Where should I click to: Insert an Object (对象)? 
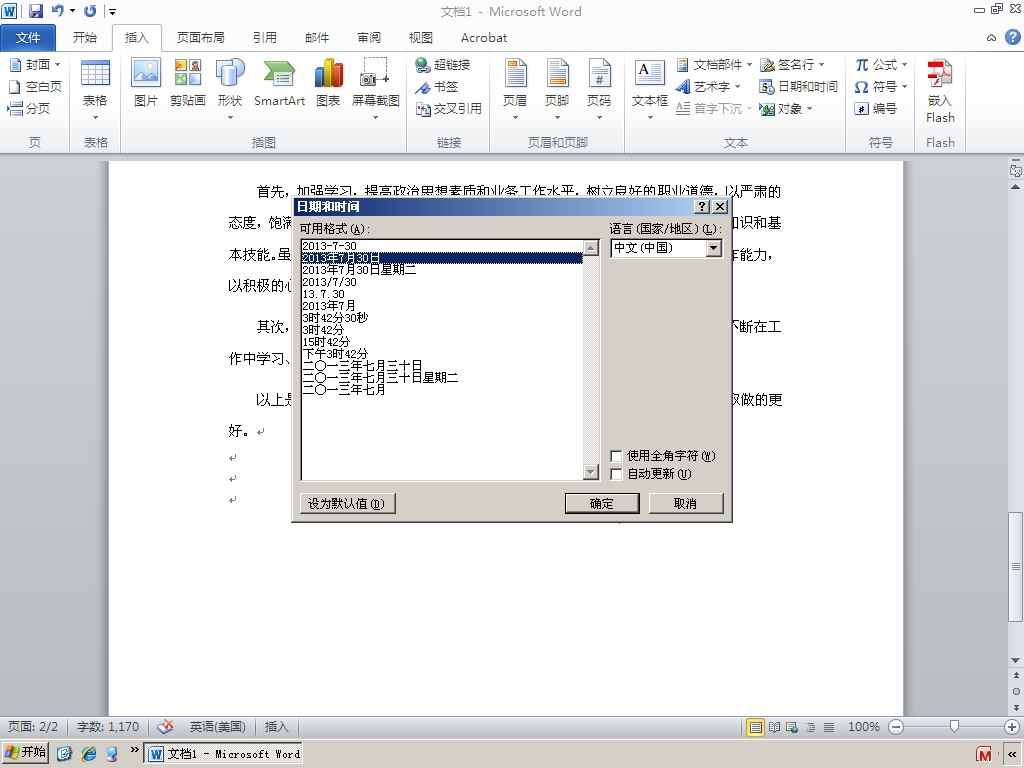coord(786,108)
